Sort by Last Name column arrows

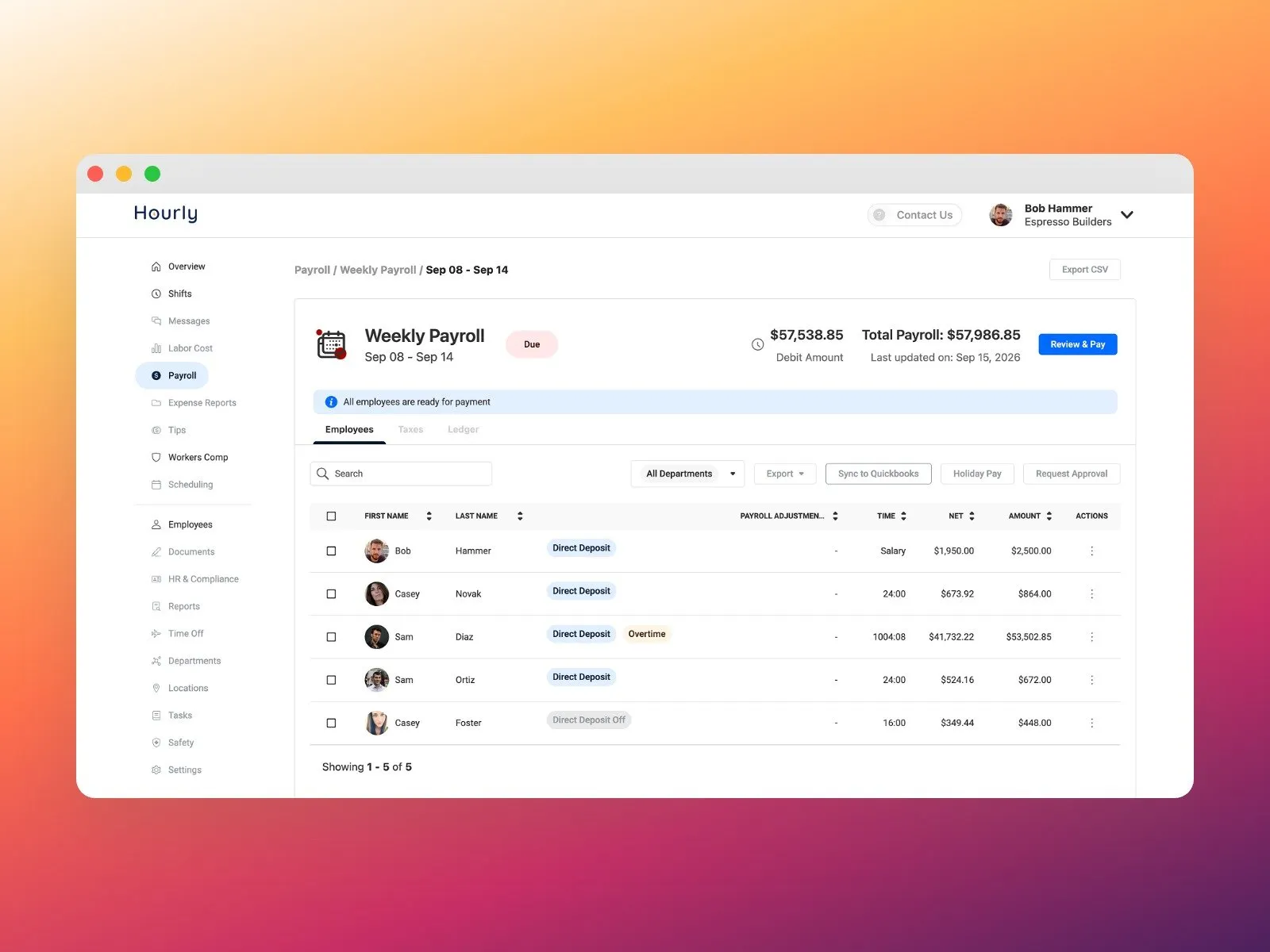tap(520, 516)
